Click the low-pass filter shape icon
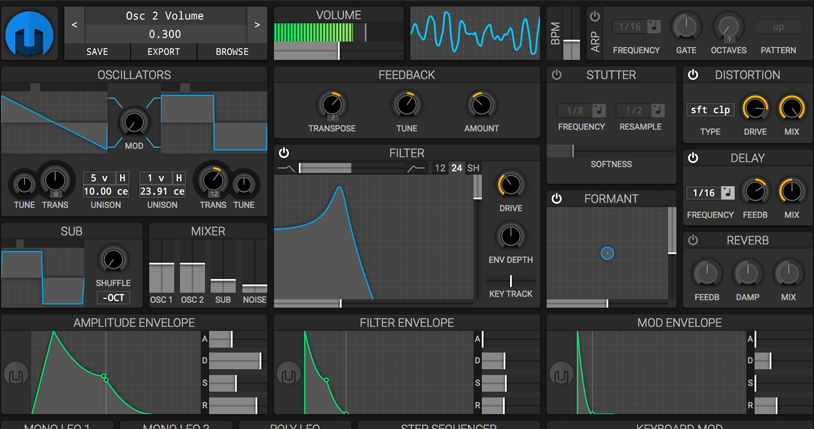Image resolution: width=814 pixels, height=429 pixels. [286, 169]
